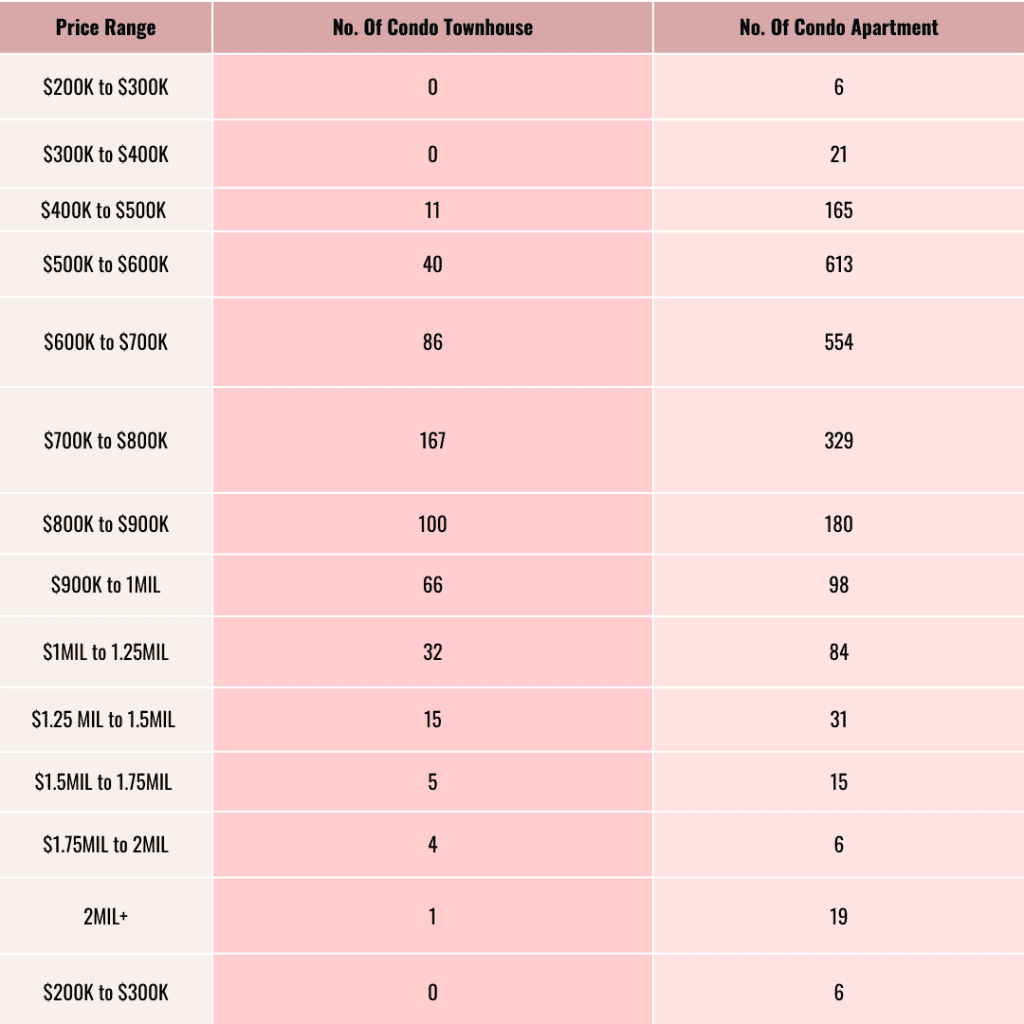Screen dimensions: 1024x1024
Task: Click the townhouse count 32 cell
Action: click(x=432, y=652)
